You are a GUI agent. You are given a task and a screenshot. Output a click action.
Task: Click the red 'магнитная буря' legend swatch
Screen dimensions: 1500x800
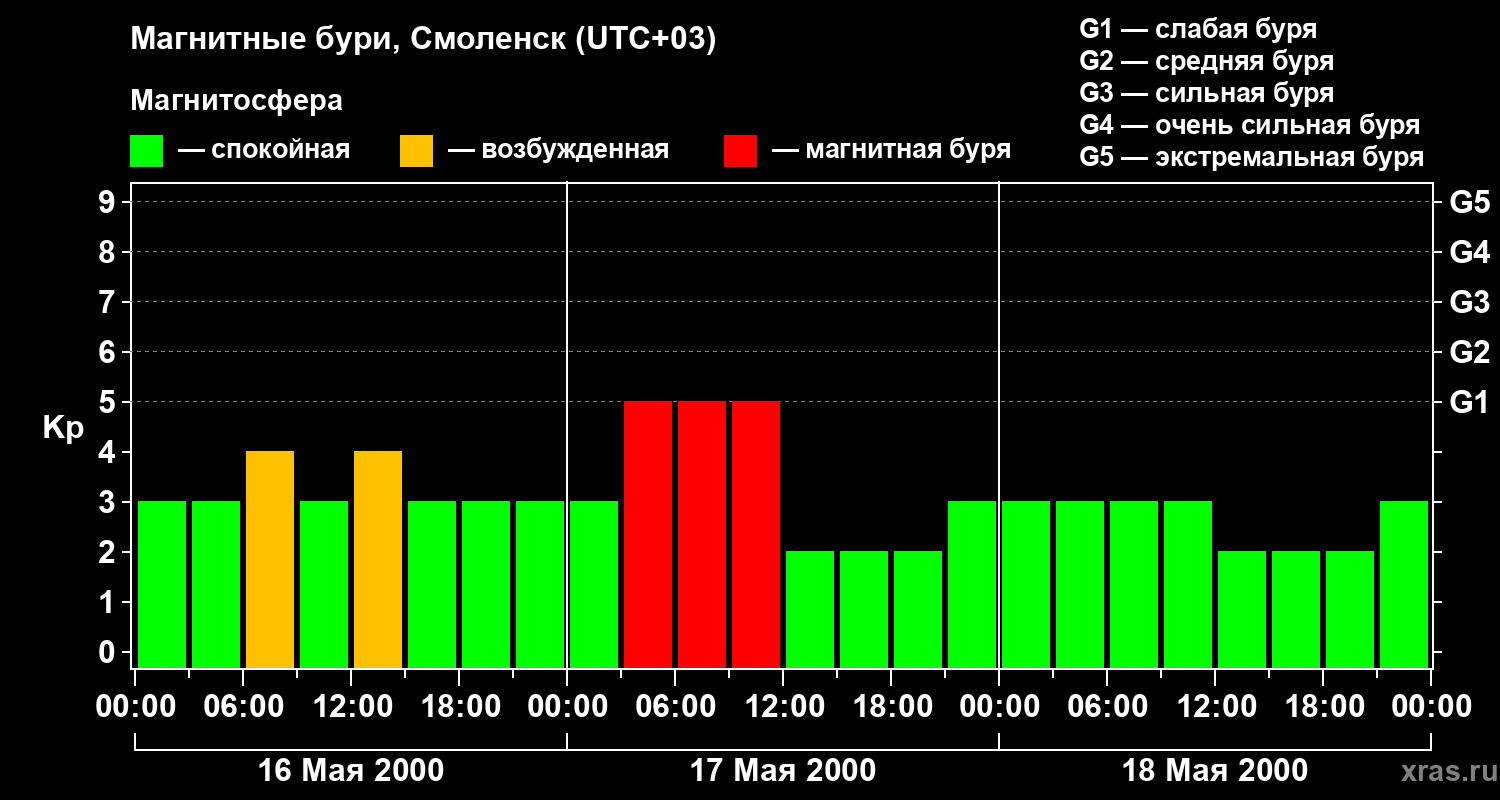pyautogui.click(x=740, y=151)
